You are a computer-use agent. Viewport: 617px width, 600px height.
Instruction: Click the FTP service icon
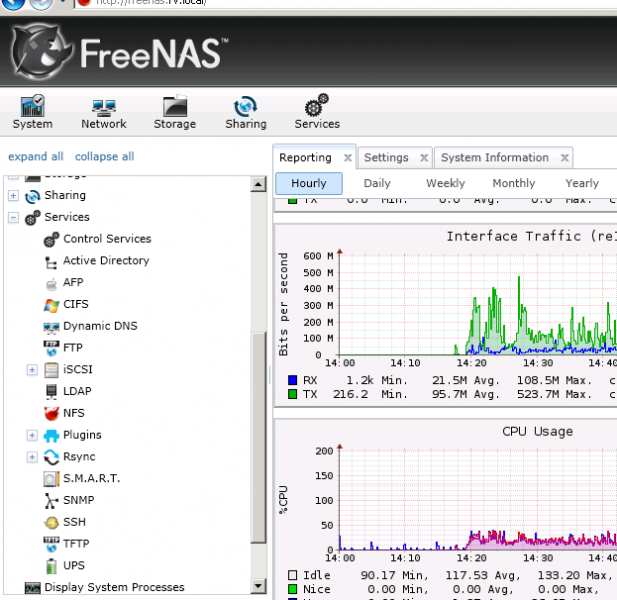51,348
